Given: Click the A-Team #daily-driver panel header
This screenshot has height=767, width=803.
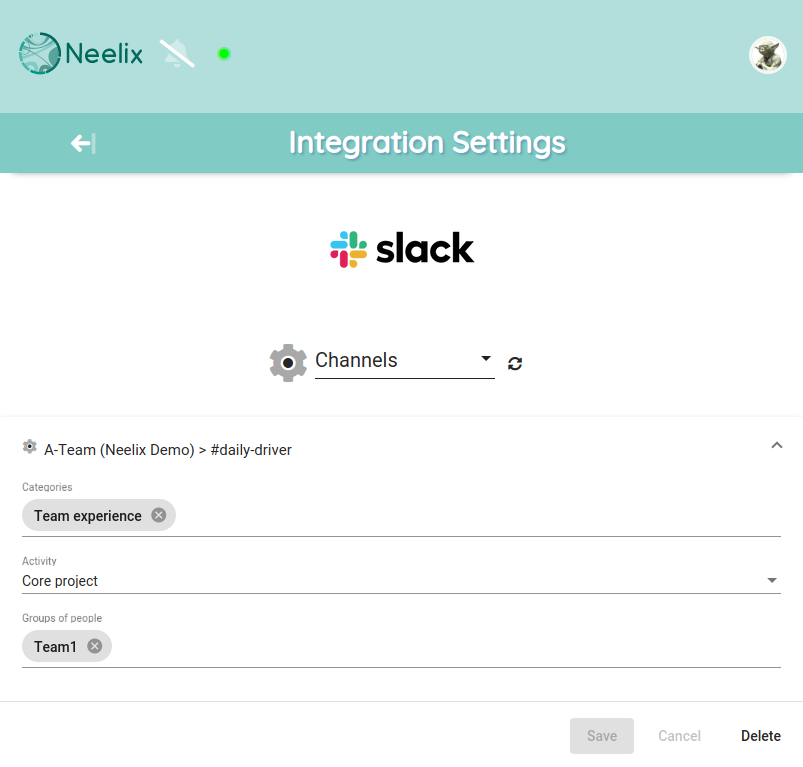Looking at the screenshot, I should point(401,449).
